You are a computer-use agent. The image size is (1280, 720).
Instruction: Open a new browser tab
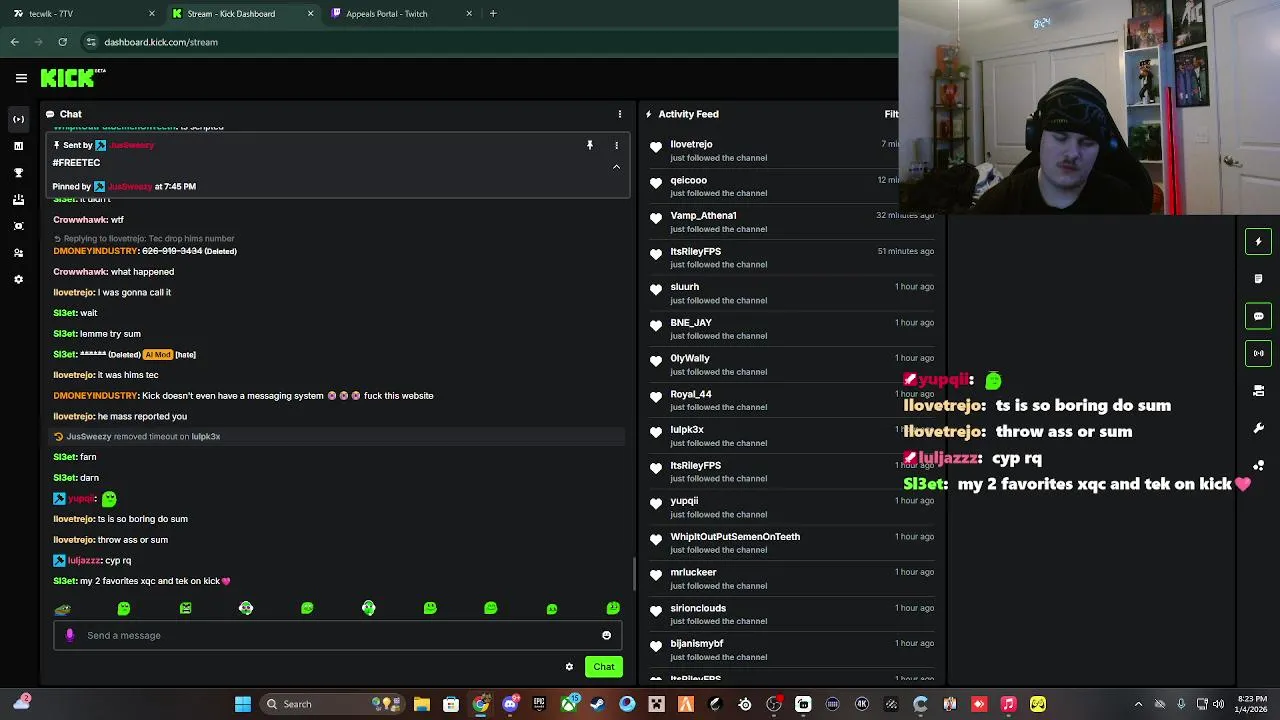pos(493,14)
